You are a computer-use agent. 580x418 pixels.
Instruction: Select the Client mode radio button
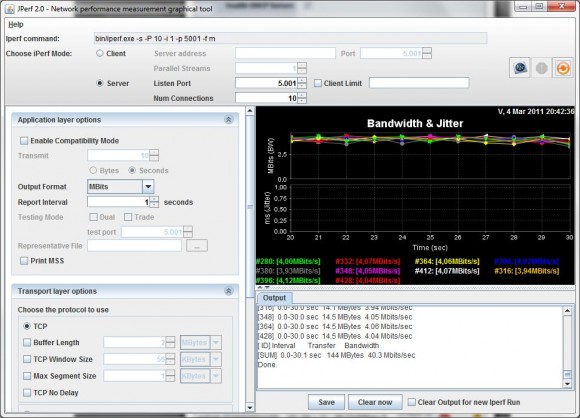[100, 53]
